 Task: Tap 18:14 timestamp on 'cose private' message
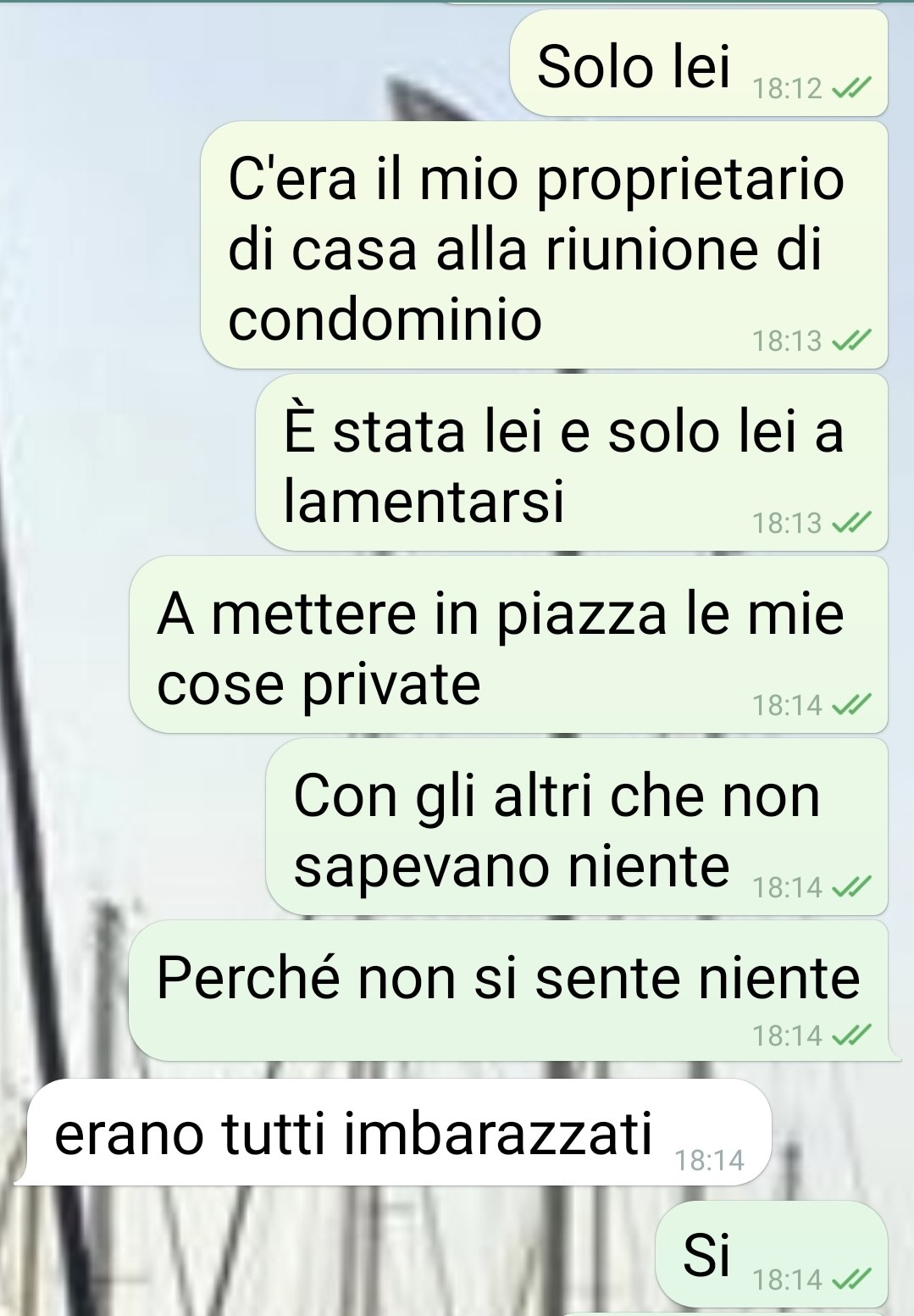click(788, 704)
